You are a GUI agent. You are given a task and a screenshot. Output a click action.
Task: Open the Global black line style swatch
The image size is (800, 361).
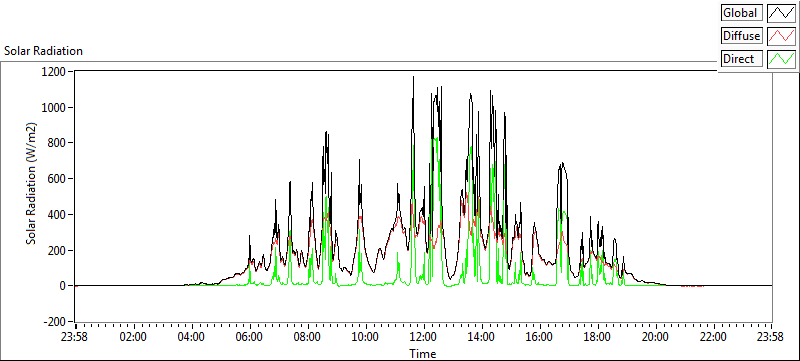pyautogui.click(x=781, y=13)
